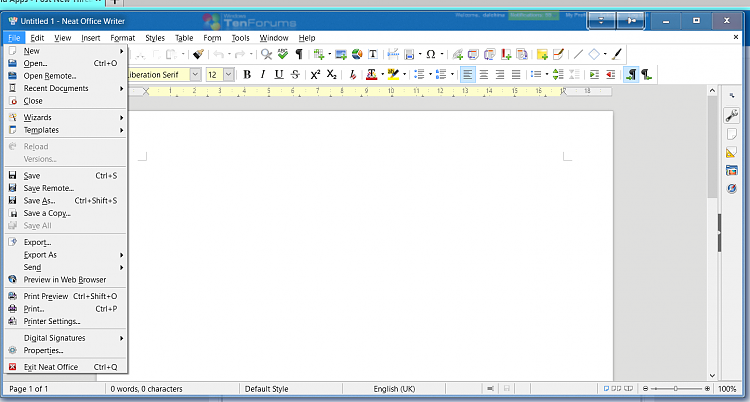Click the font color swatch icon
Image resolution: width=750 pixels, height=402 pixels.
click(x=372, y=75)
